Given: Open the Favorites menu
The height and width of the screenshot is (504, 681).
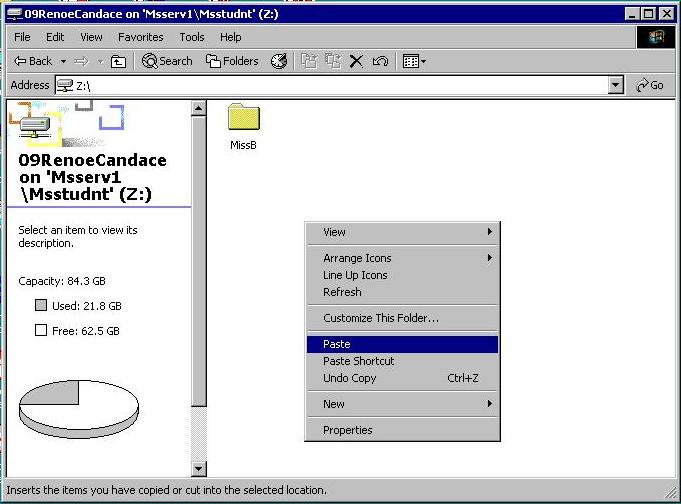Looking at the screenshot, I should coord(140,37).
